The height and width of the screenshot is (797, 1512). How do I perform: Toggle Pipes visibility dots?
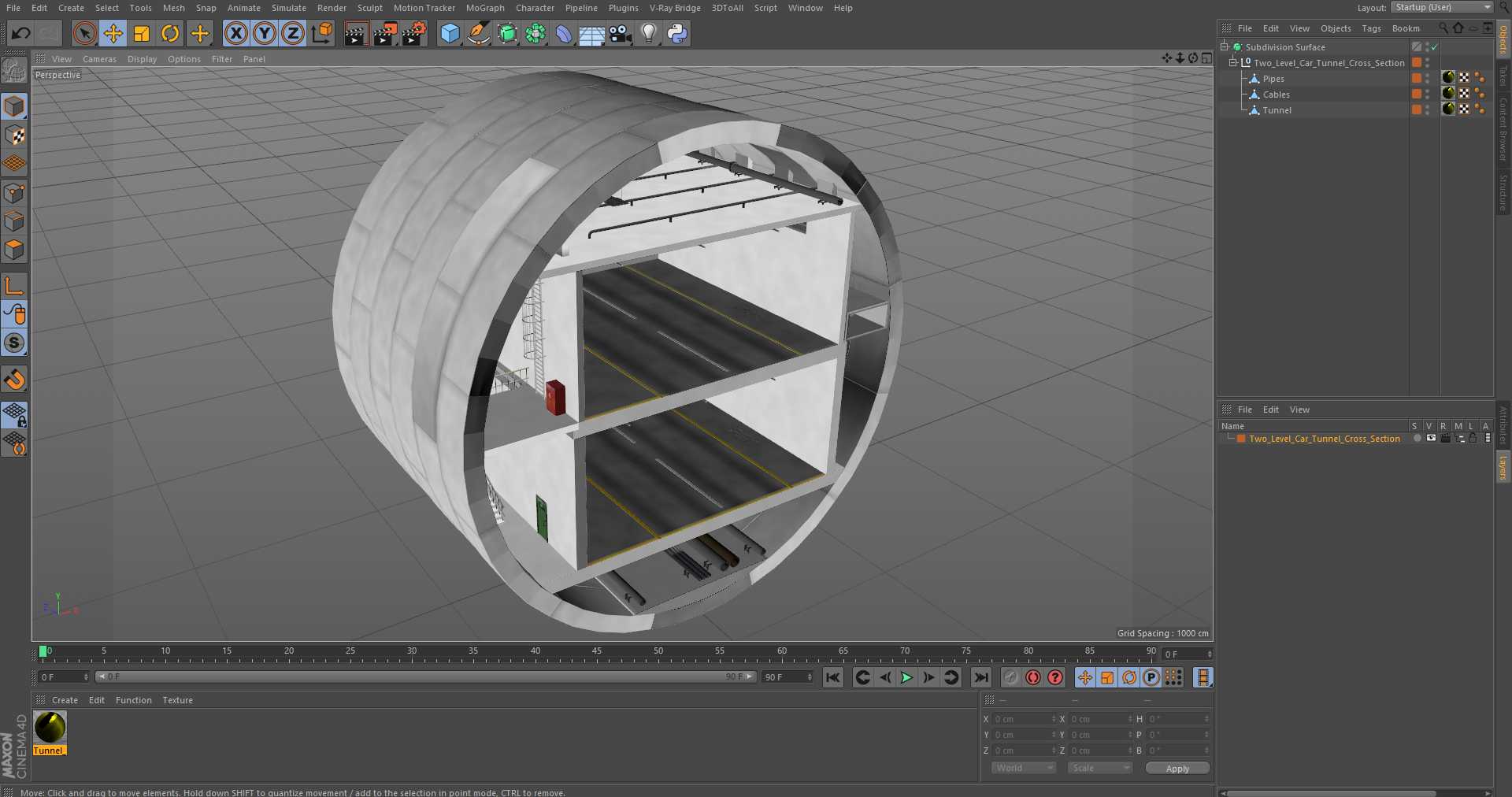[x=1427, y=78]
